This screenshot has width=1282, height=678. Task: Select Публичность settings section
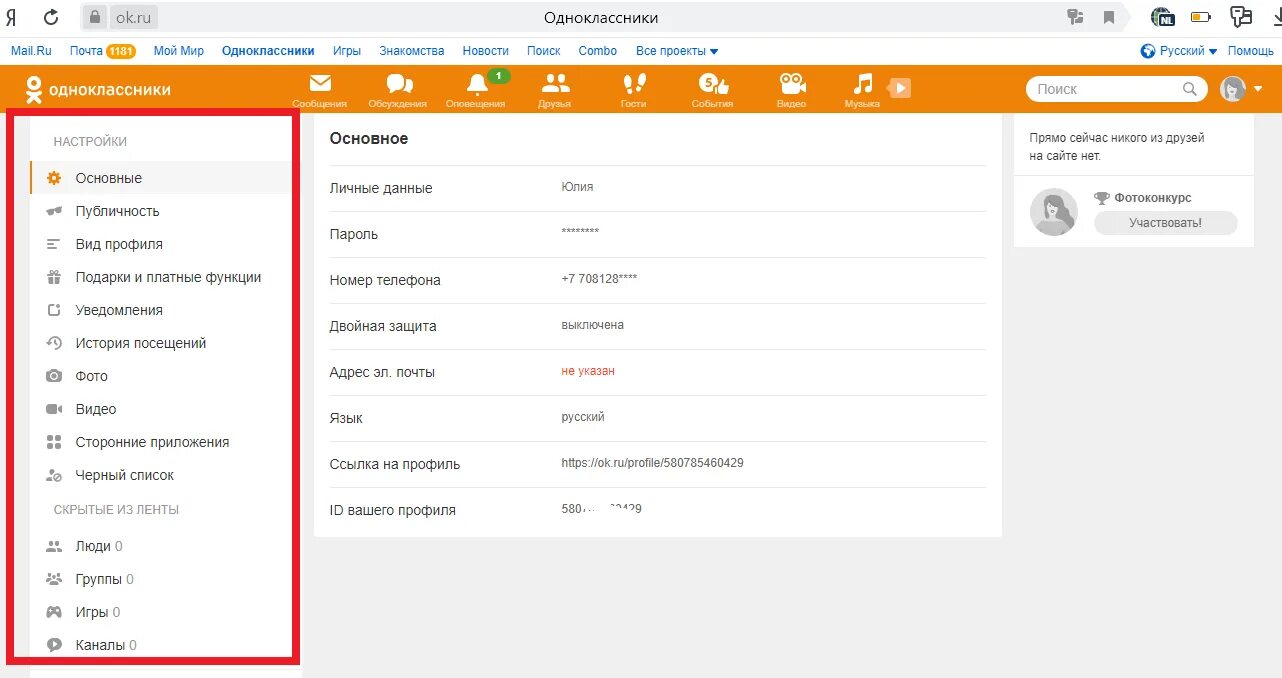click(x=160, y=211)
